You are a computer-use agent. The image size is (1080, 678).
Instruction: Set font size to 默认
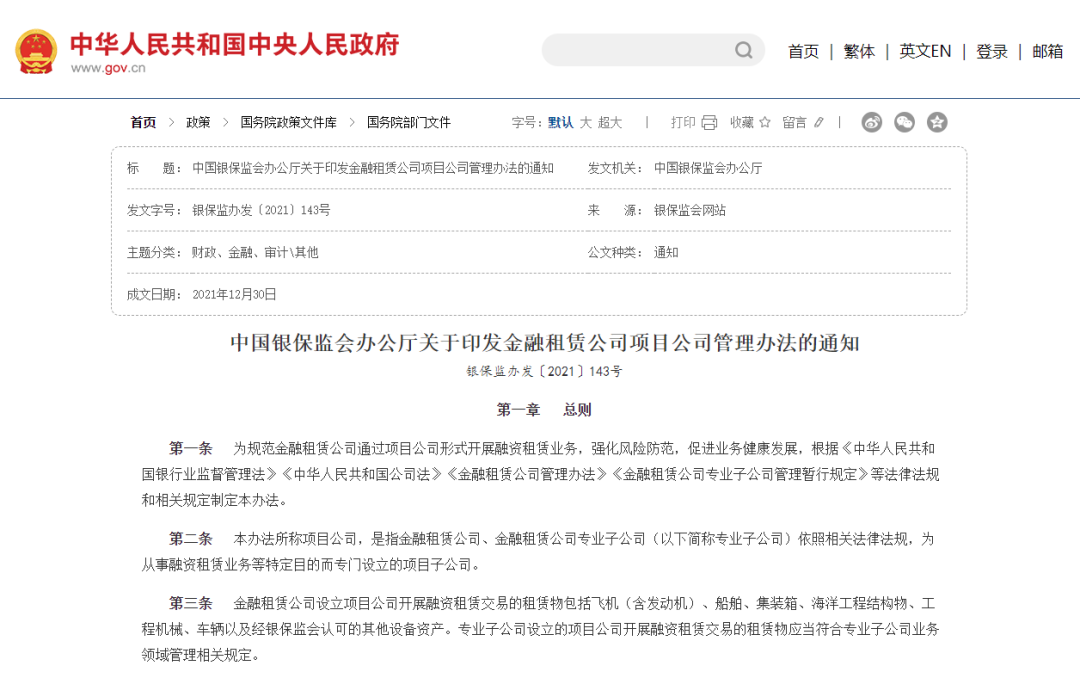560,122
